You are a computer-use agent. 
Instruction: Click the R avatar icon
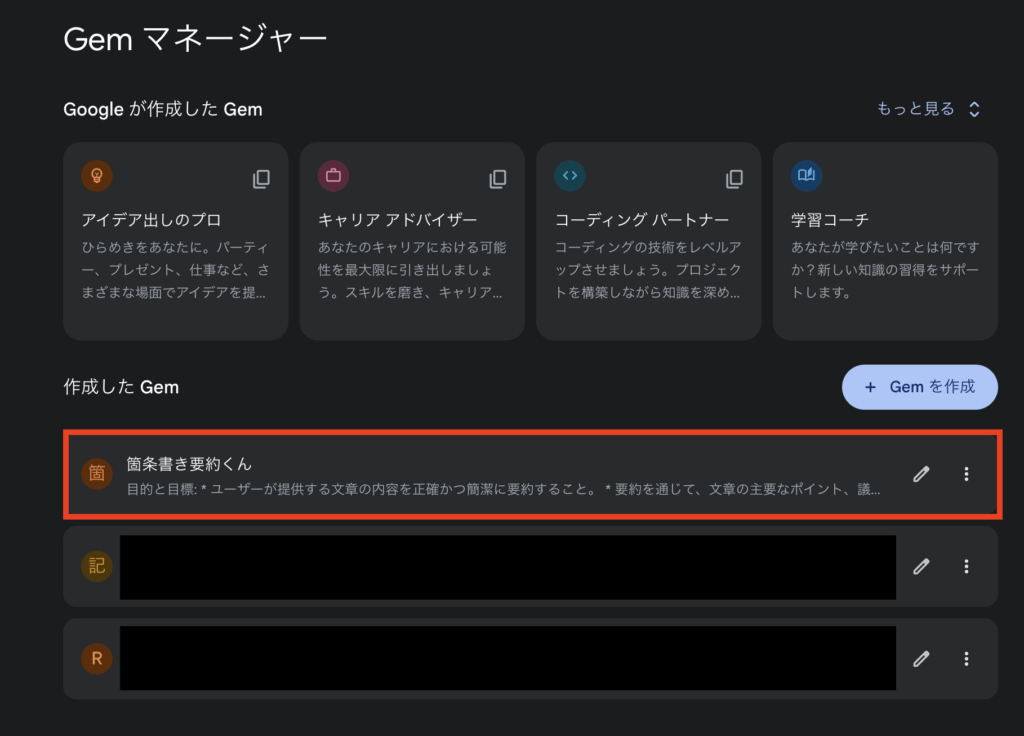97,658
